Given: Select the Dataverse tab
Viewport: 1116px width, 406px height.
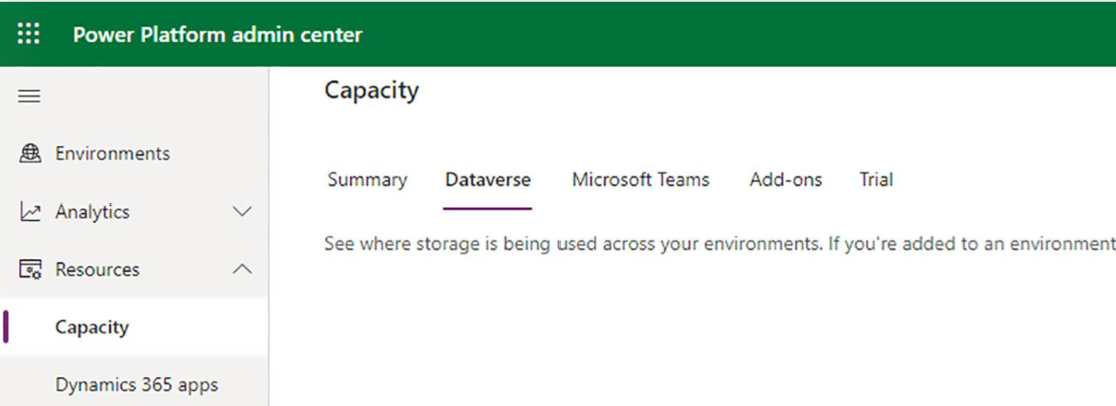Looking at the screenshot, I should click(488, 179).
